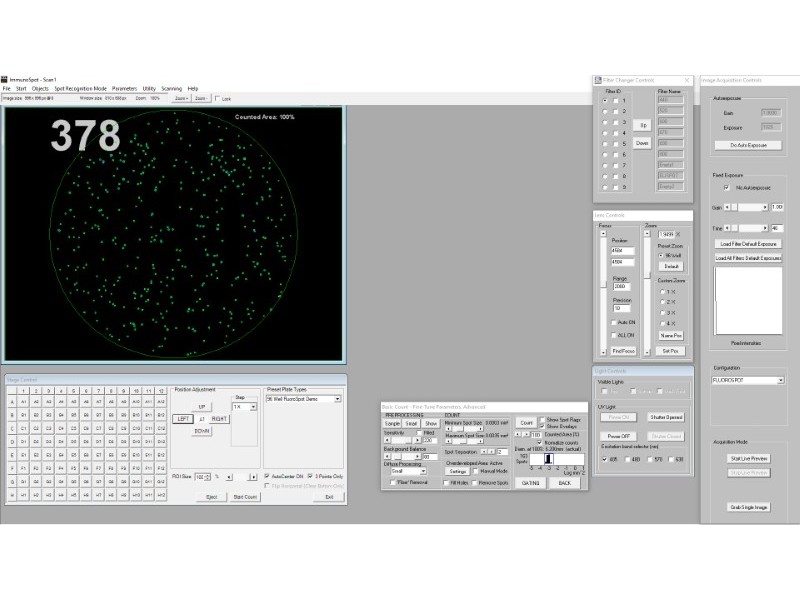This screenshot has height=600, width=800.
Task: Enable Manual Mode in the count dialog
Action: [x=474, y=470]
